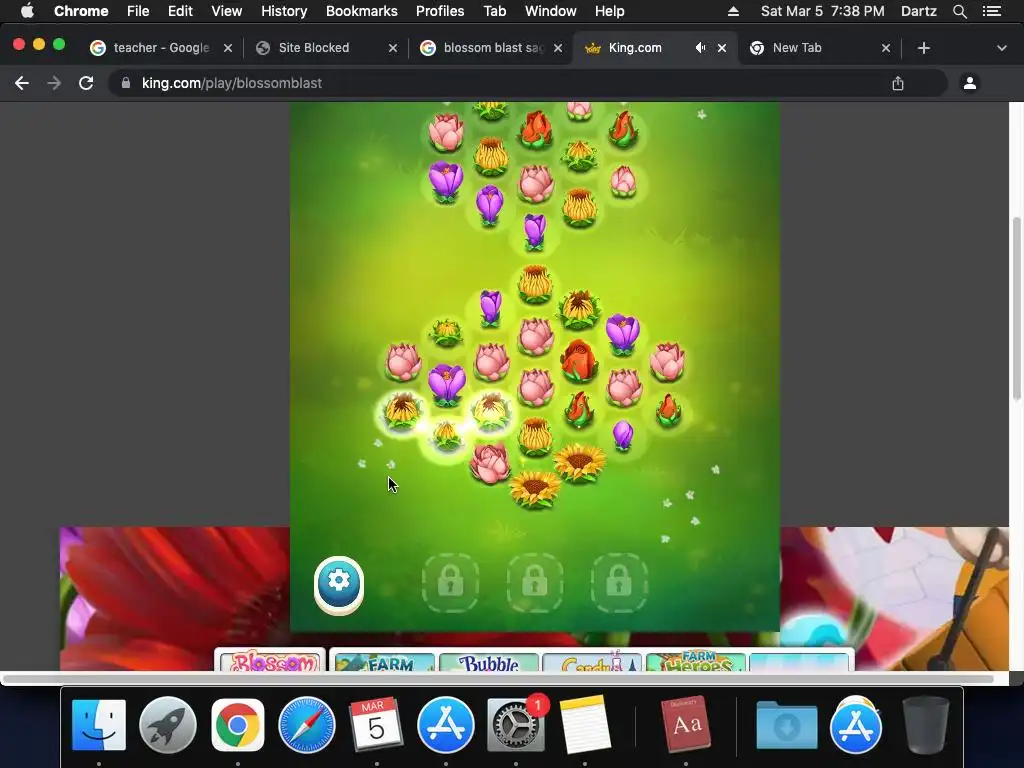Open the Notification Center list icon

tap(991, 11)
